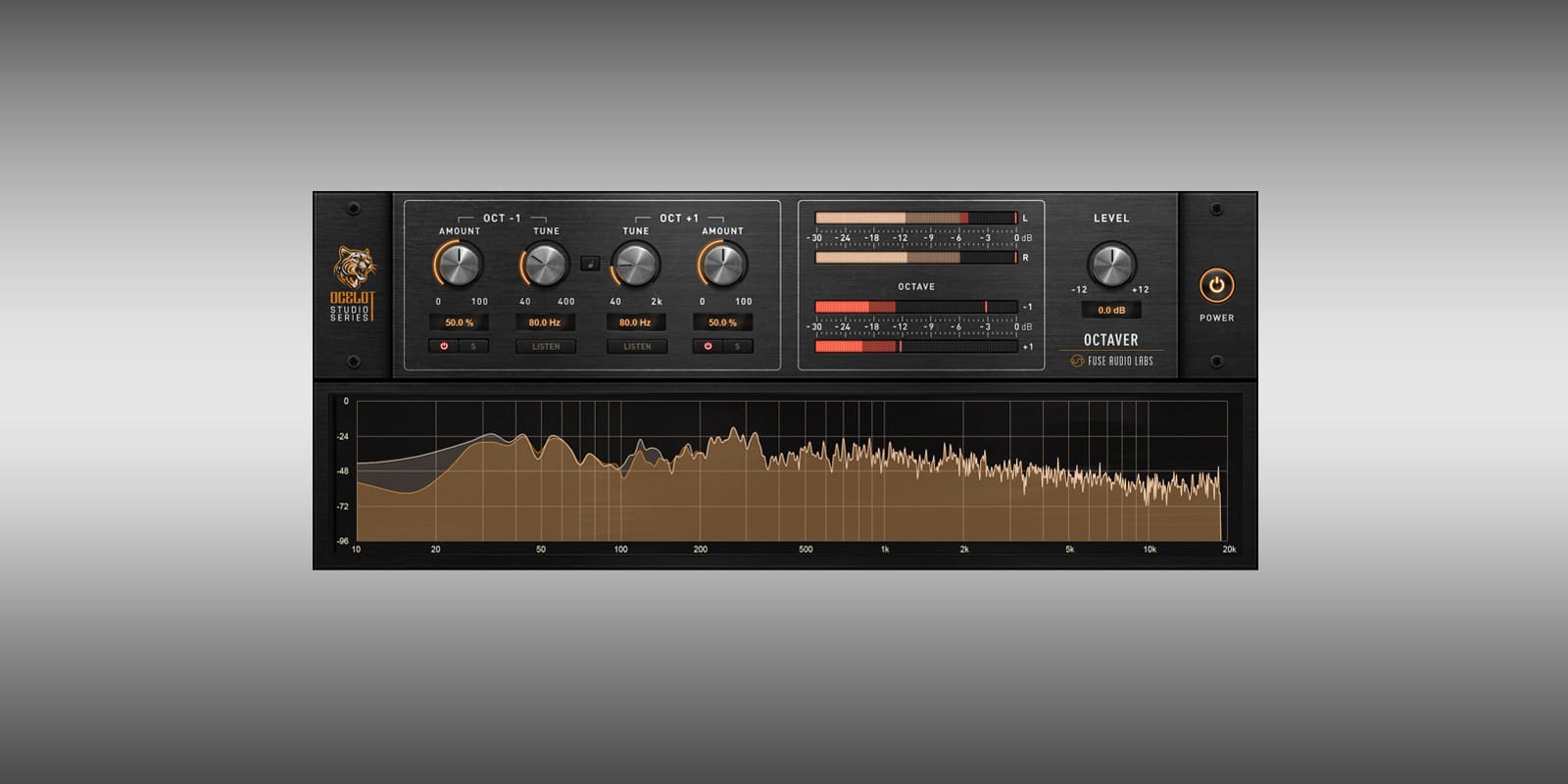Screen dimensions: 1568x784
Task: Click the 1k frequency label on the analyzer
Action: tap(885, 550)
